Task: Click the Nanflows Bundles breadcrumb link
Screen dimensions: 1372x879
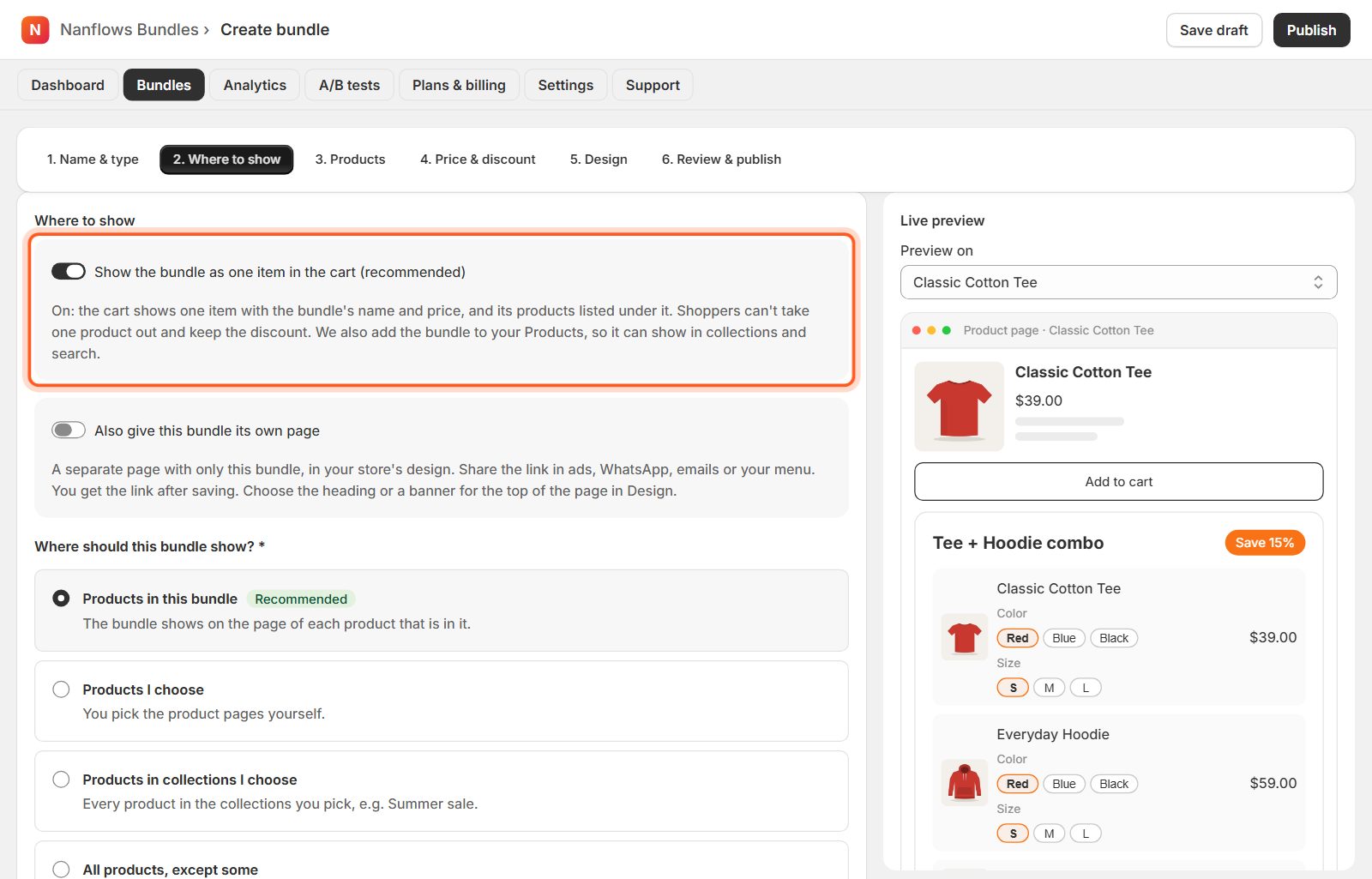Action: 129,30
